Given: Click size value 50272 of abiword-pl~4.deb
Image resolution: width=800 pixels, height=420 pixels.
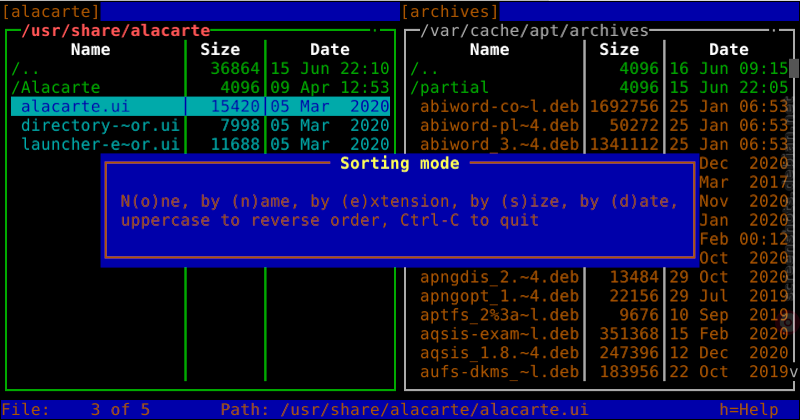Looking at the screenshot, I should [634, 125].
